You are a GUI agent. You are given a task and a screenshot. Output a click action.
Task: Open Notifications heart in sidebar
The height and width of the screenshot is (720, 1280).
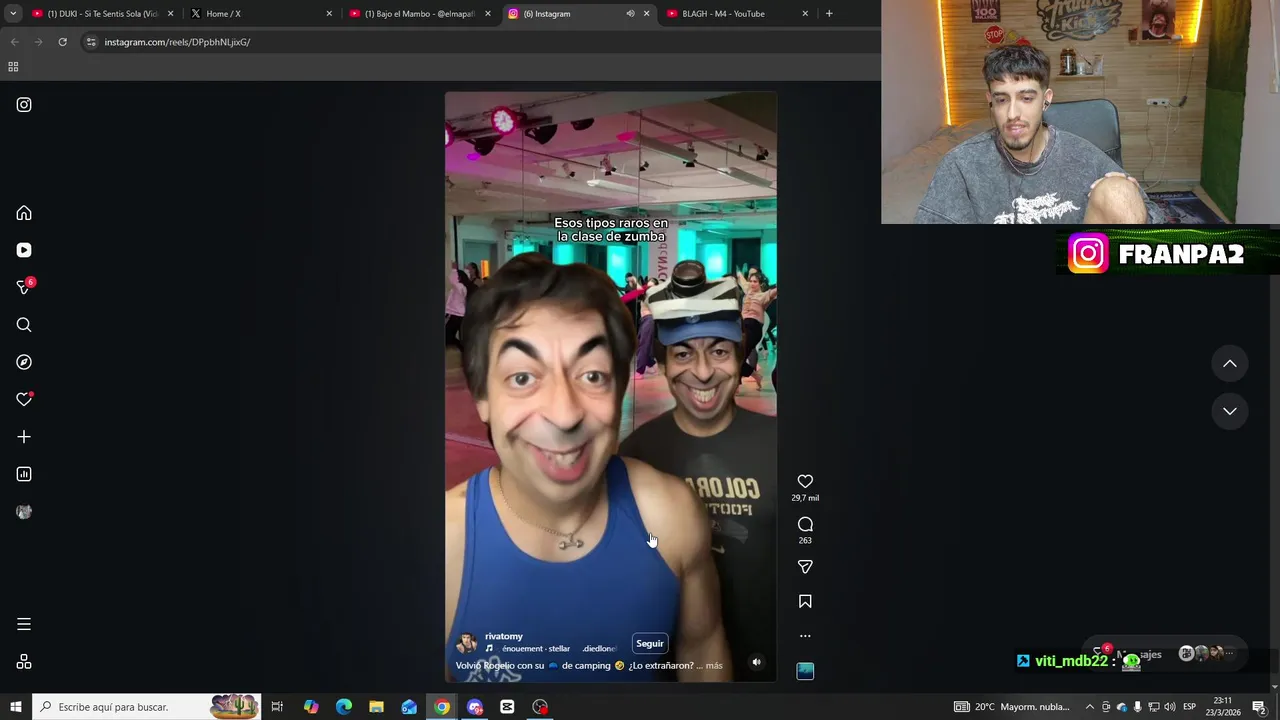24,399
